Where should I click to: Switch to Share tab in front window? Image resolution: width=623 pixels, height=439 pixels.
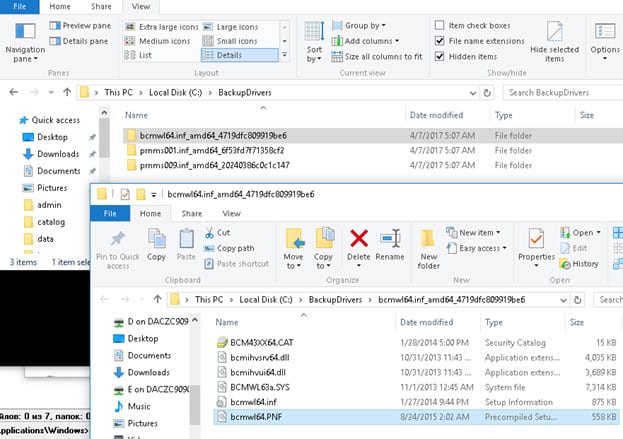[x=192, y=214]
